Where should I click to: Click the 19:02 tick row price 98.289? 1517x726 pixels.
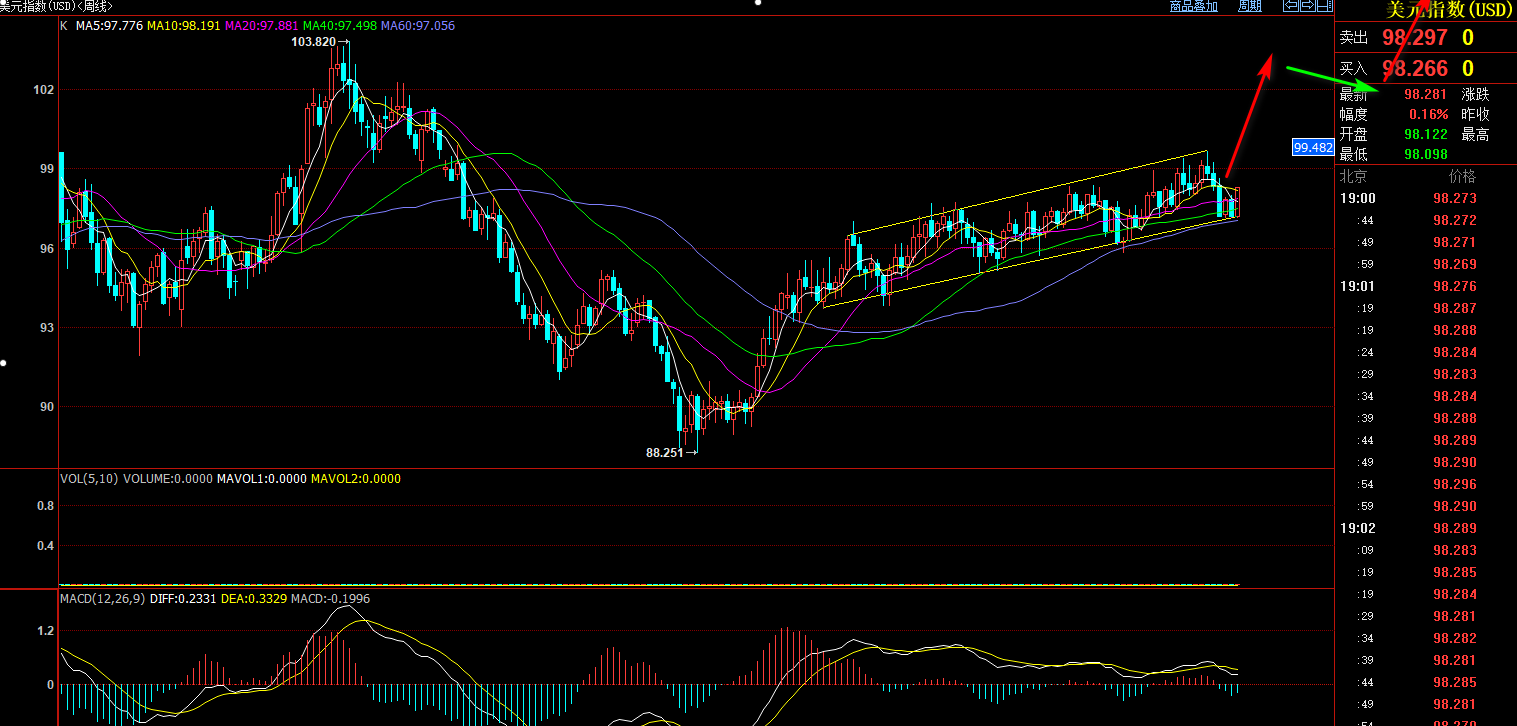(x=1454, y=528)
